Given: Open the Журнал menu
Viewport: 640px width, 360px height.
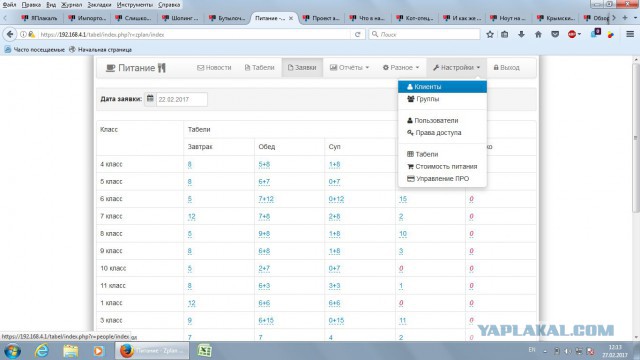Looking at the screenshot, I should pyautogui.click(x=71, y=5).
